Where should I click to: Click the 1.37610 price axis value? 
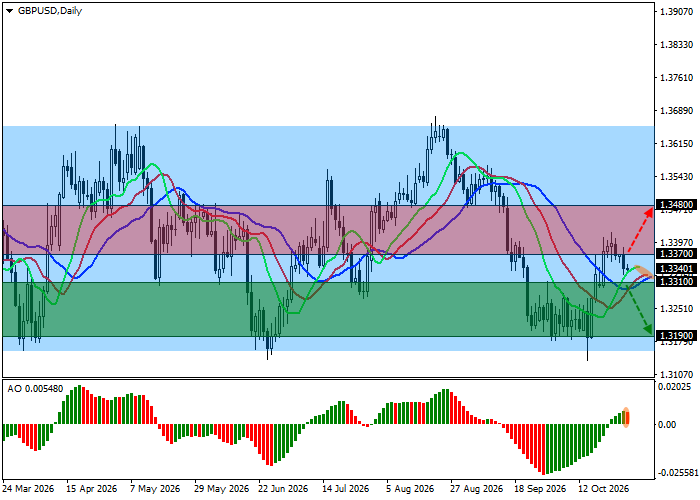pos(677,78)
